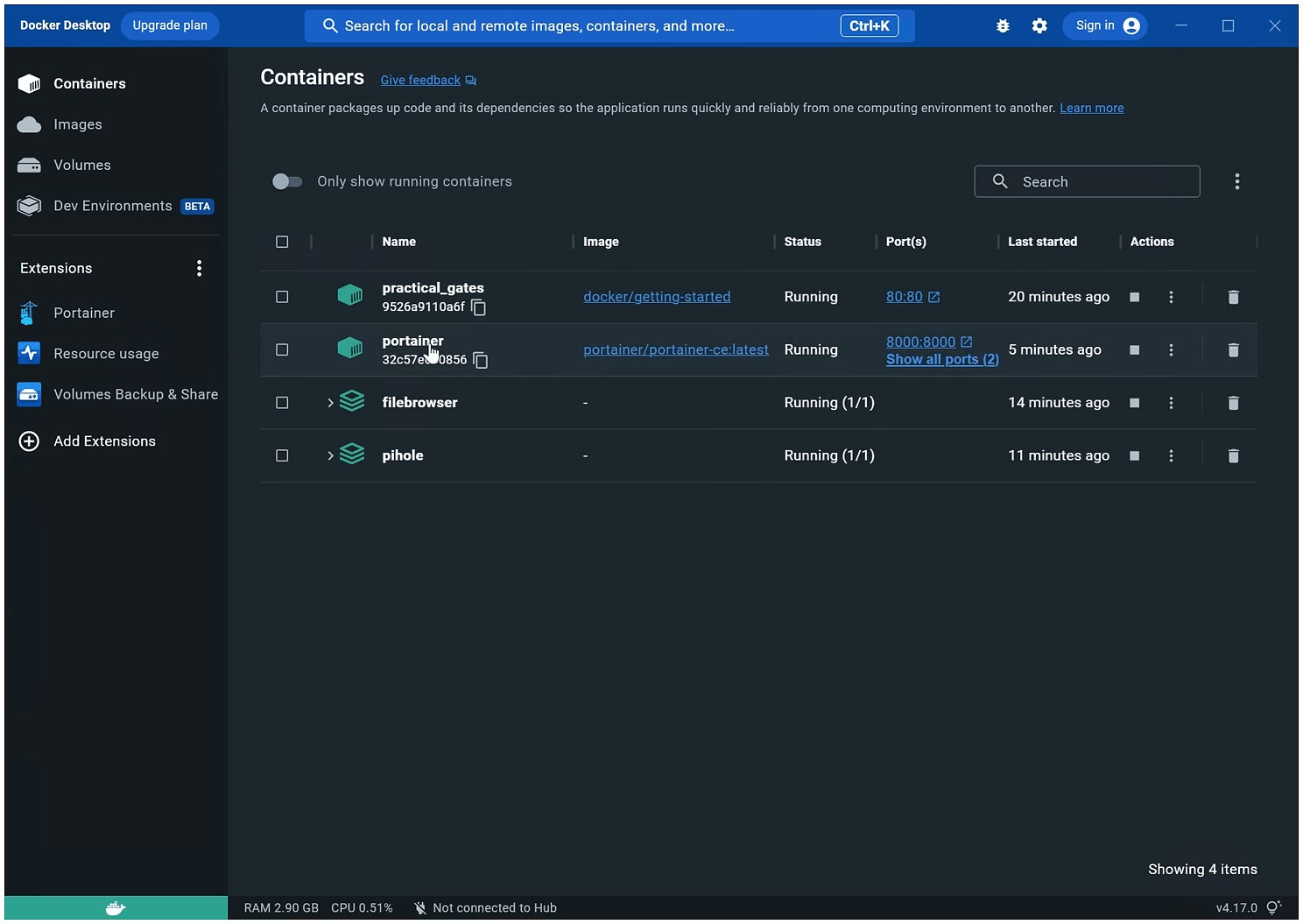Open docker/getting-started image link
This screenshot has width=1303, height=924.
(657, 297)
